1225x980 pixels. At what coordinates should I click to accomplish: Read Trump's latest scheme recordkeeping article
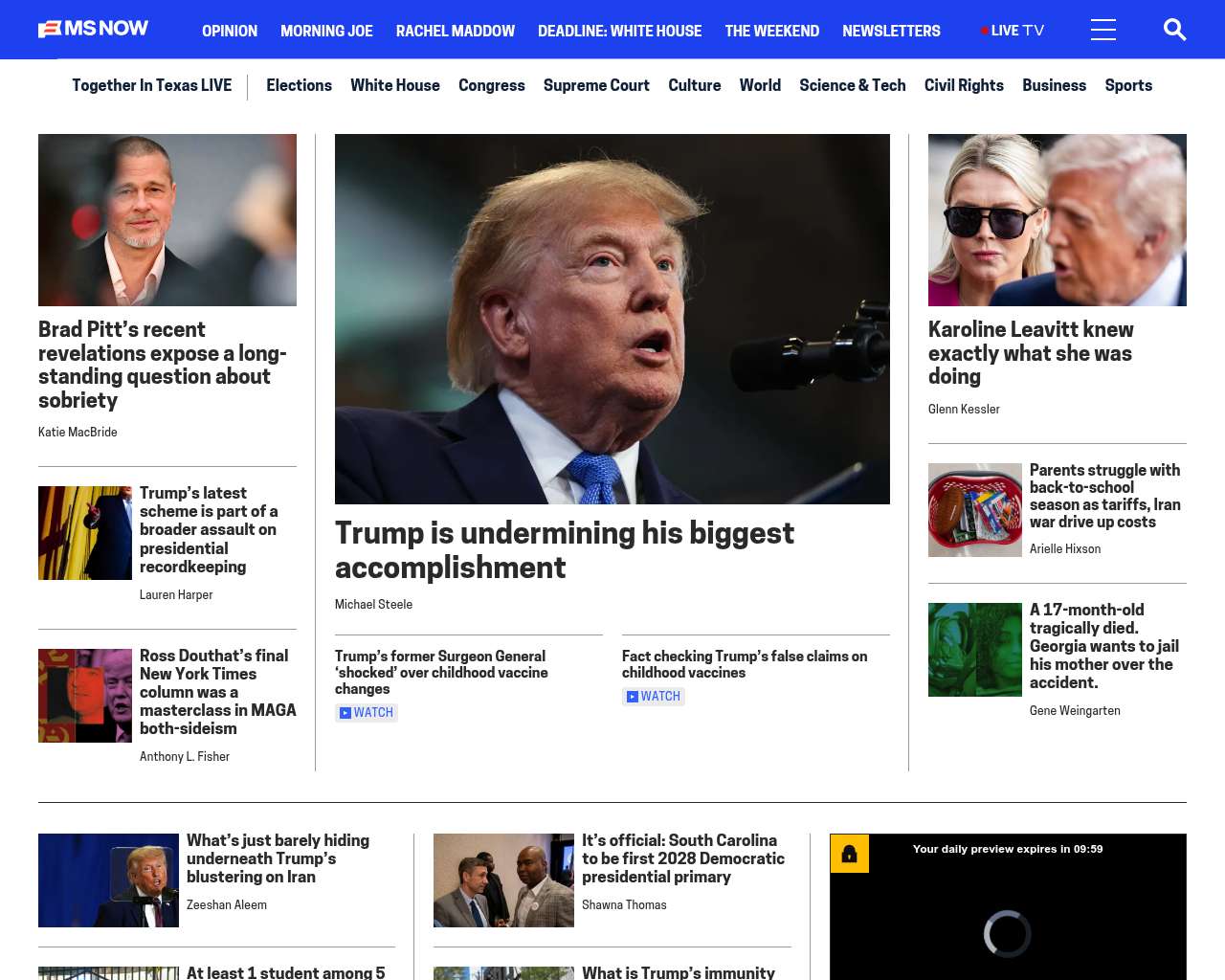pyautogui.click(x=209, y=529)
